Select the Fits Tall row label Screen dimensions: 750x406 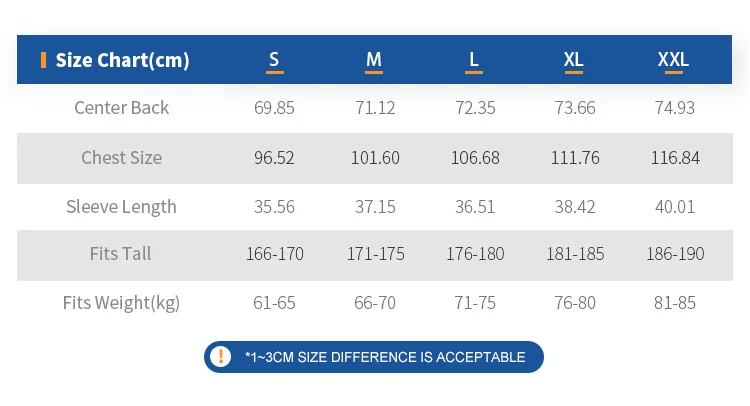point(122,254)
